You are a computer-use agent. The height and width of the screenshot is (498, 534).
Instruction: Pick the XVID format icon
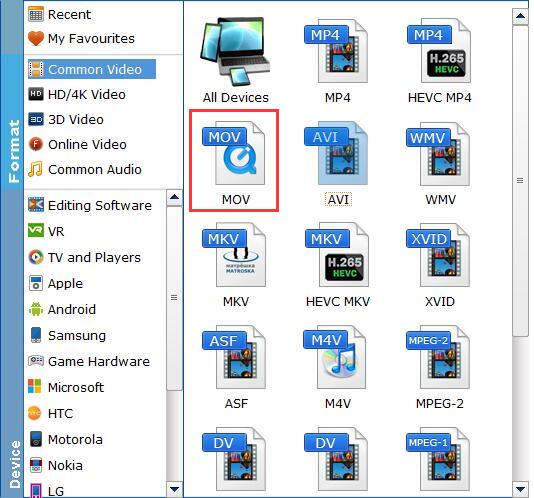click(438, 255)
